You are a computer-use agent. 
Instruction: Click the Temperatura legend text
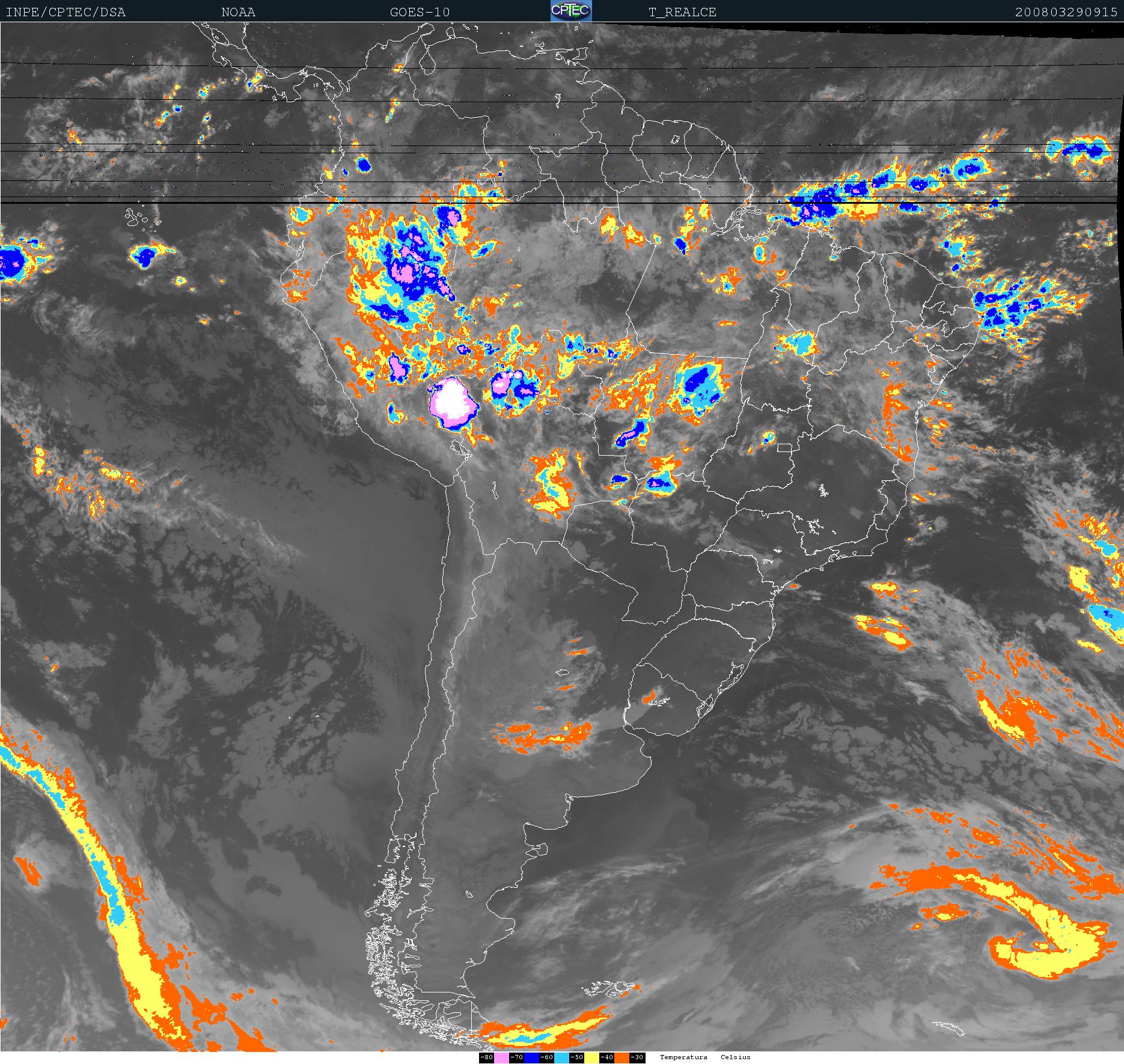[x=683, y=1057]
